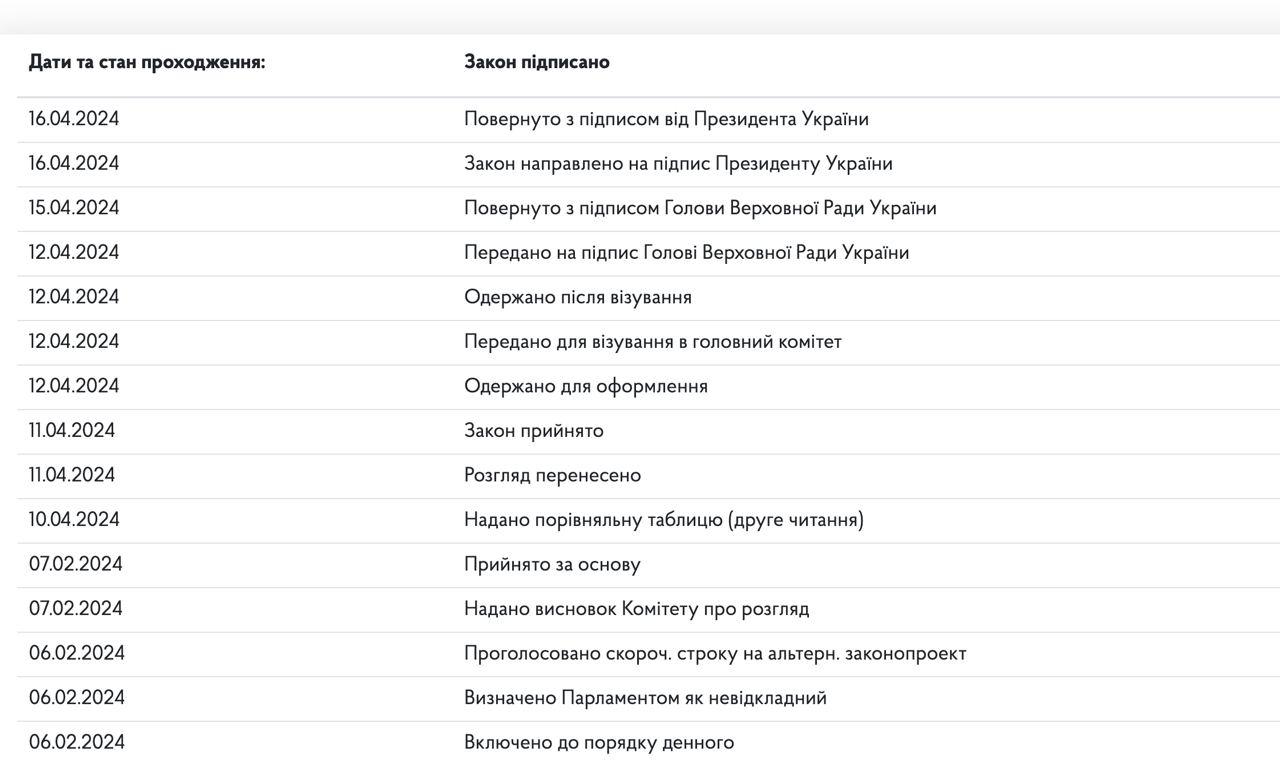Click 'Визначено Парламентом як невідкладний' entry
1280x762 pixels.
pyautogui.click(x=645, y=698)
